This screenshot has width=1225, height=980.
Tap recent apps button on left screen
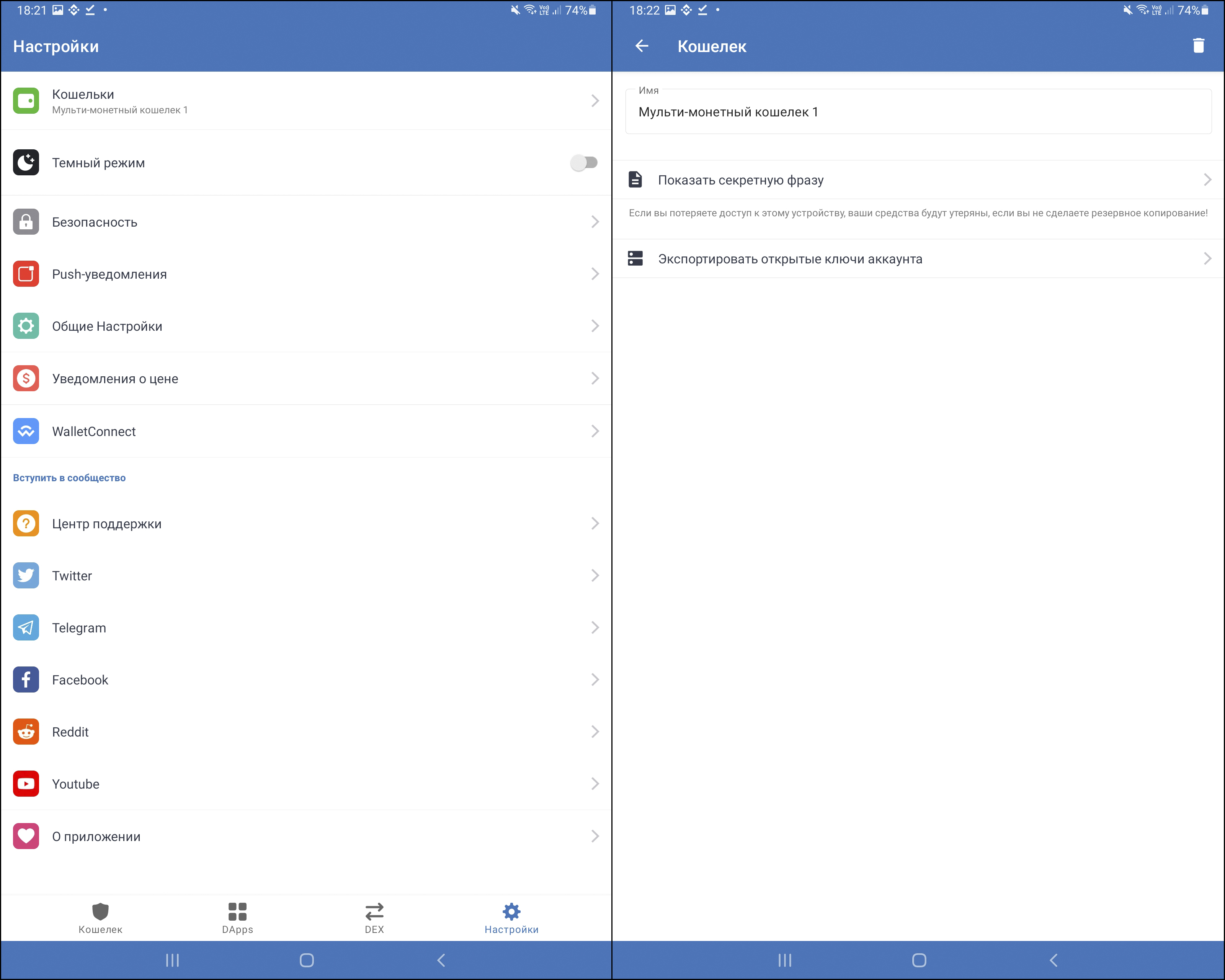pos(172,960)
